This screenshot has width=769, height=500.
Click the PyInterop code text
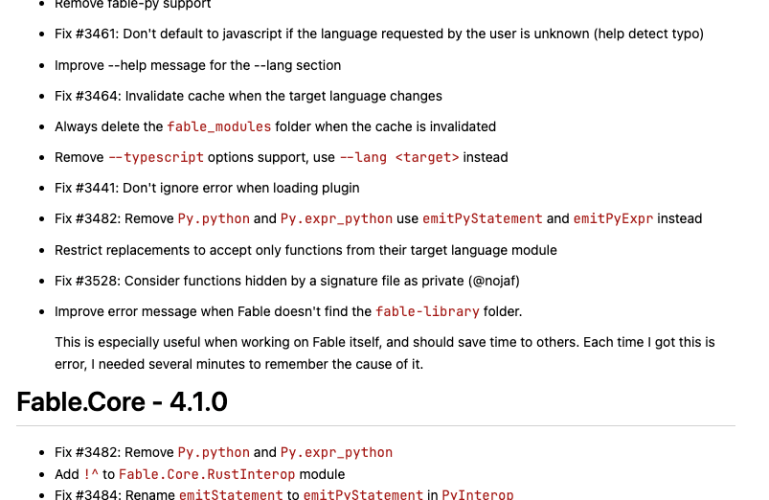point(477,495)
